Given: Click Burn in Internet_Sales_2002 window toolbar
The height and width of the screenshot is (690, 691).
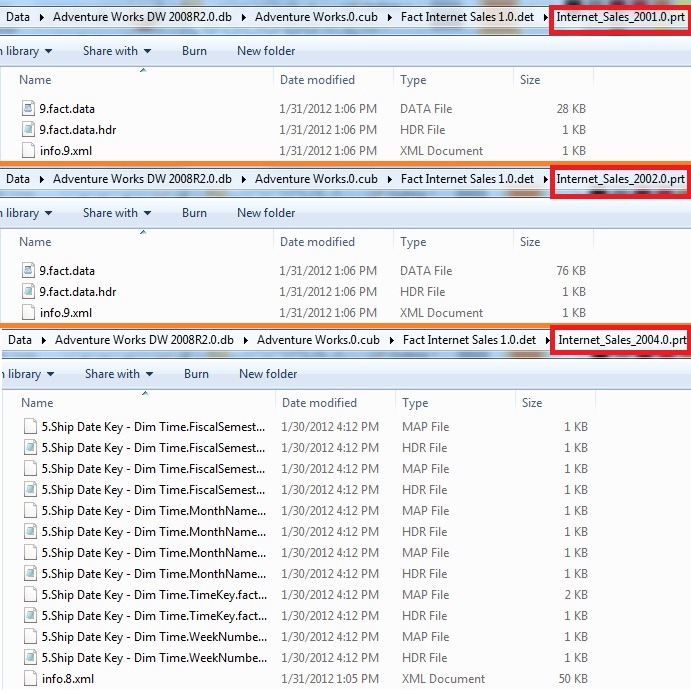Looking at the screenshot, I should coord(194,213).
